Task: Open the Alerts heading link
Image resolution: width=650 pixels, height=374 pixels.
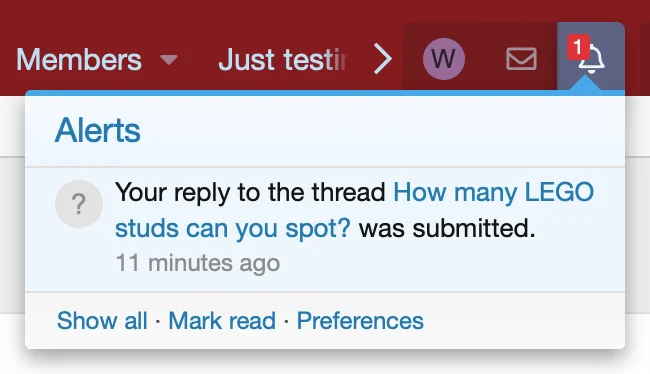Action: tap(97, 130)
